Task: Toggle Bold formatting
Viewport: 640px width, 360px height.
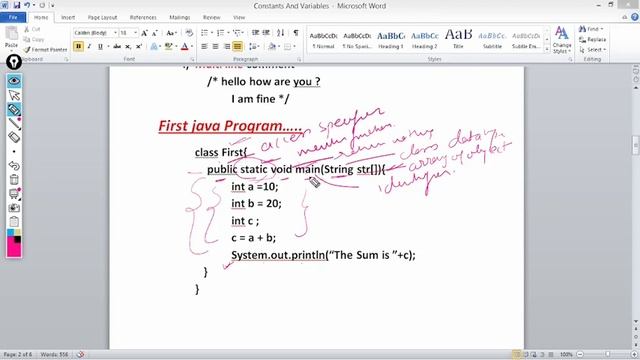Action: 78,47
